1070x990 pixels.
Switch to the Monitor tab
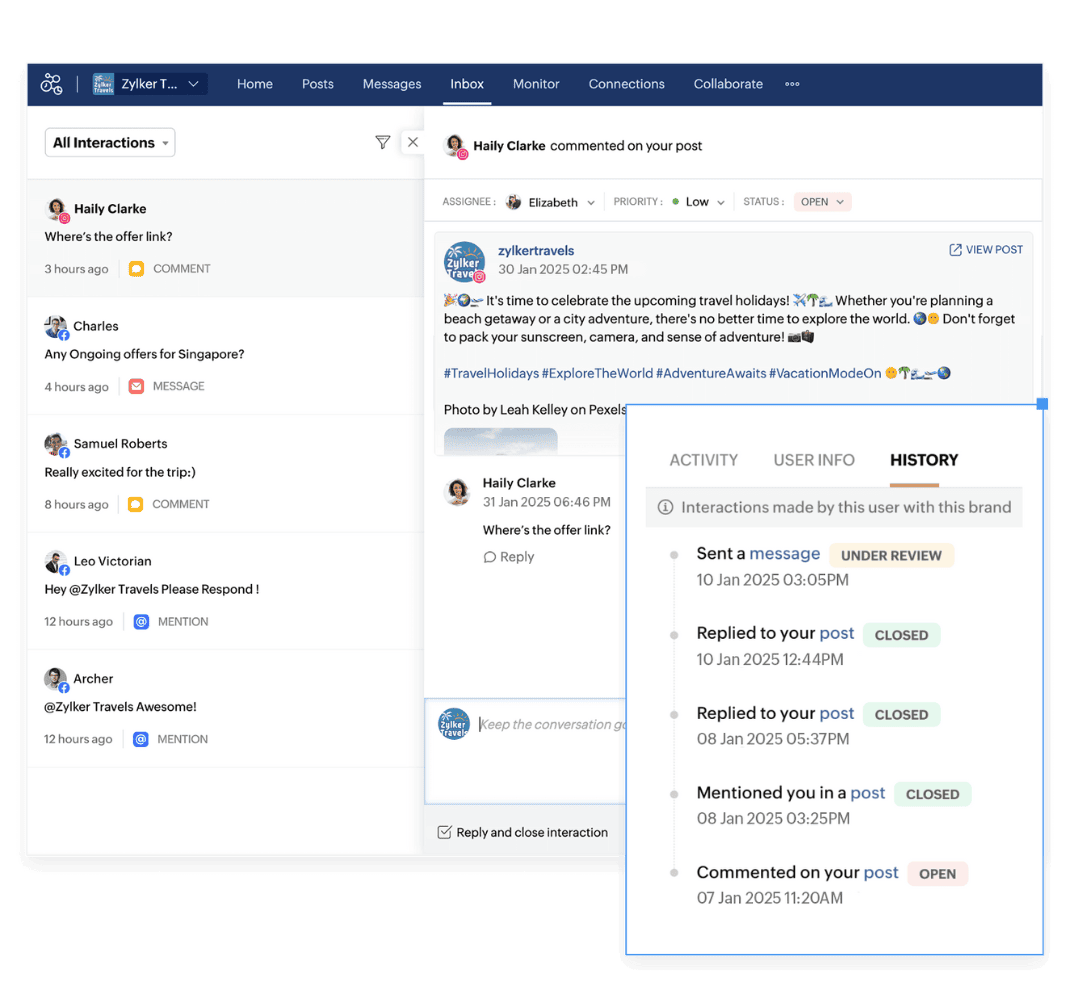(x=536, y=84)
